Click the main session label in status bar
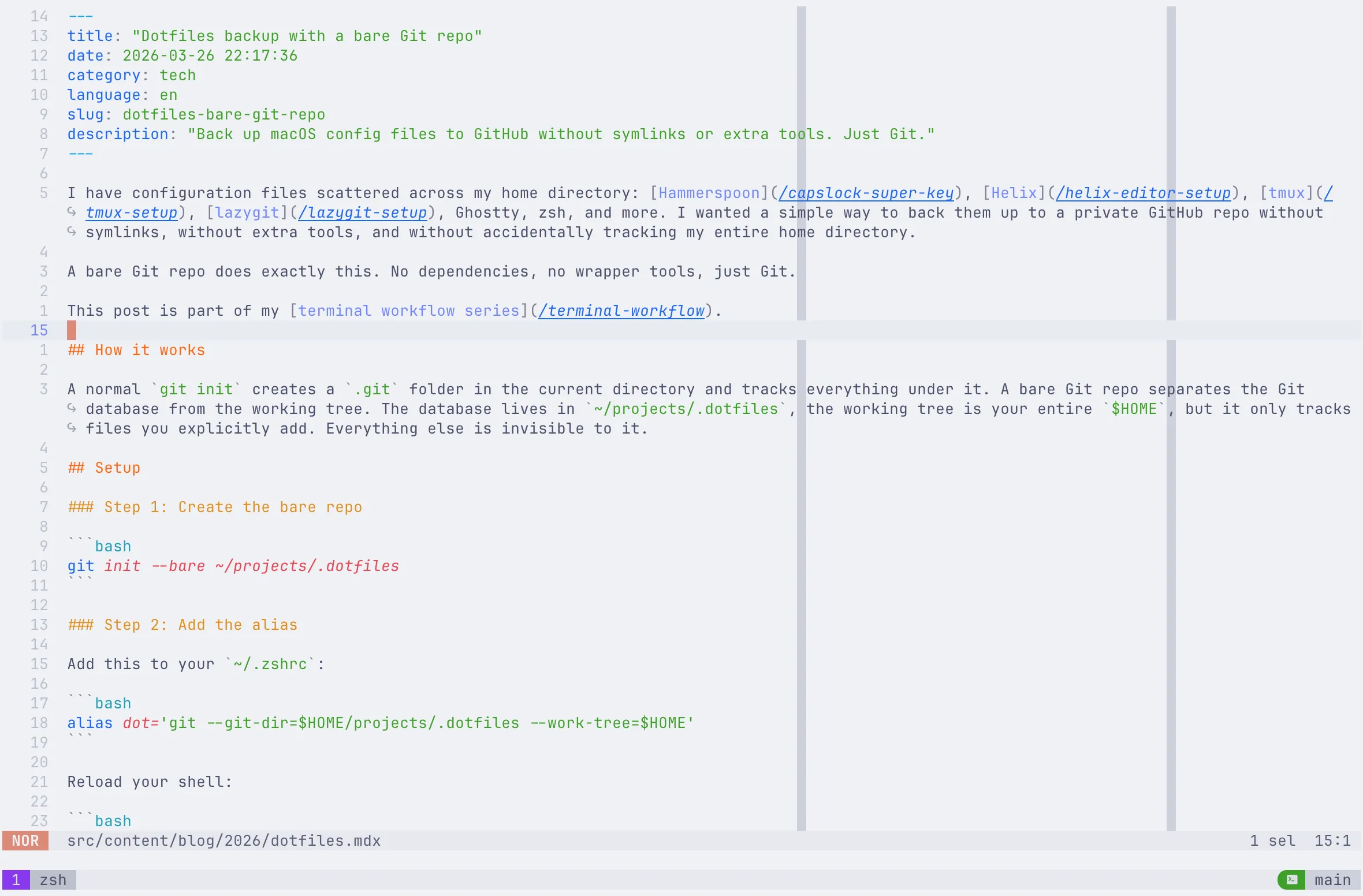The image size is (1363, 896). point(1332,880)
